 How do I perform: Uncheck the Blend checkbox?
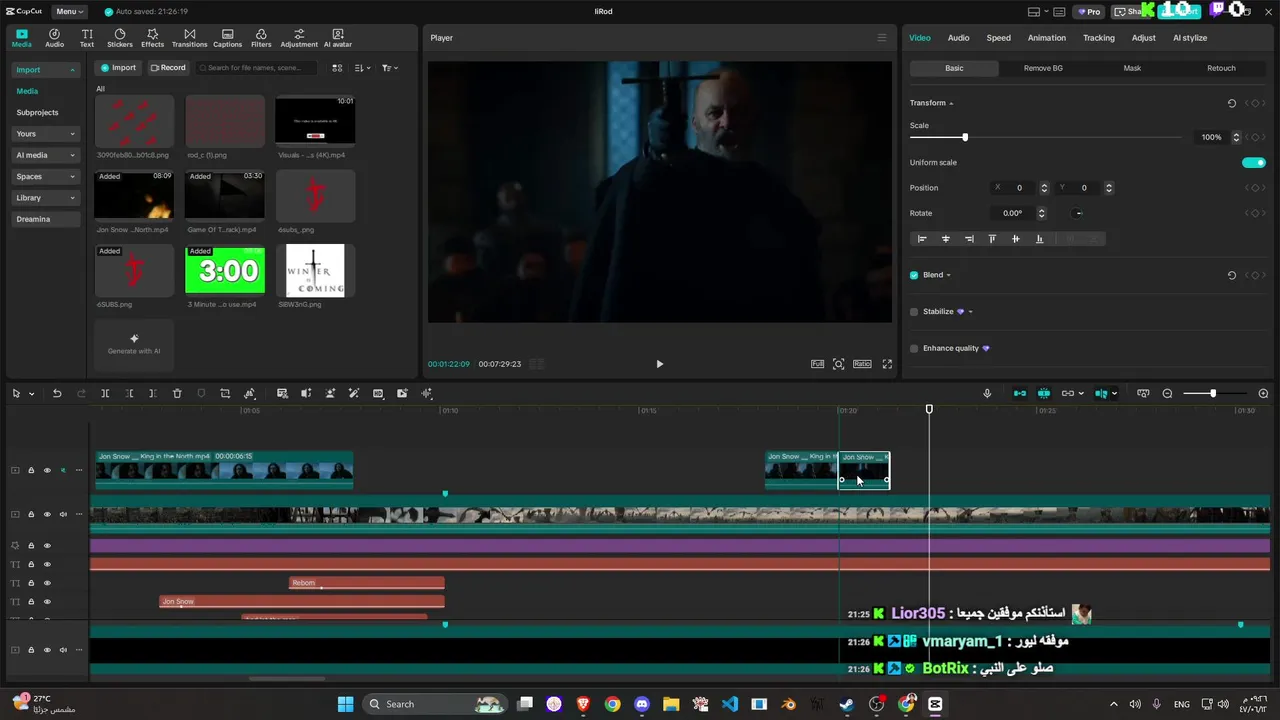(914, 275)
